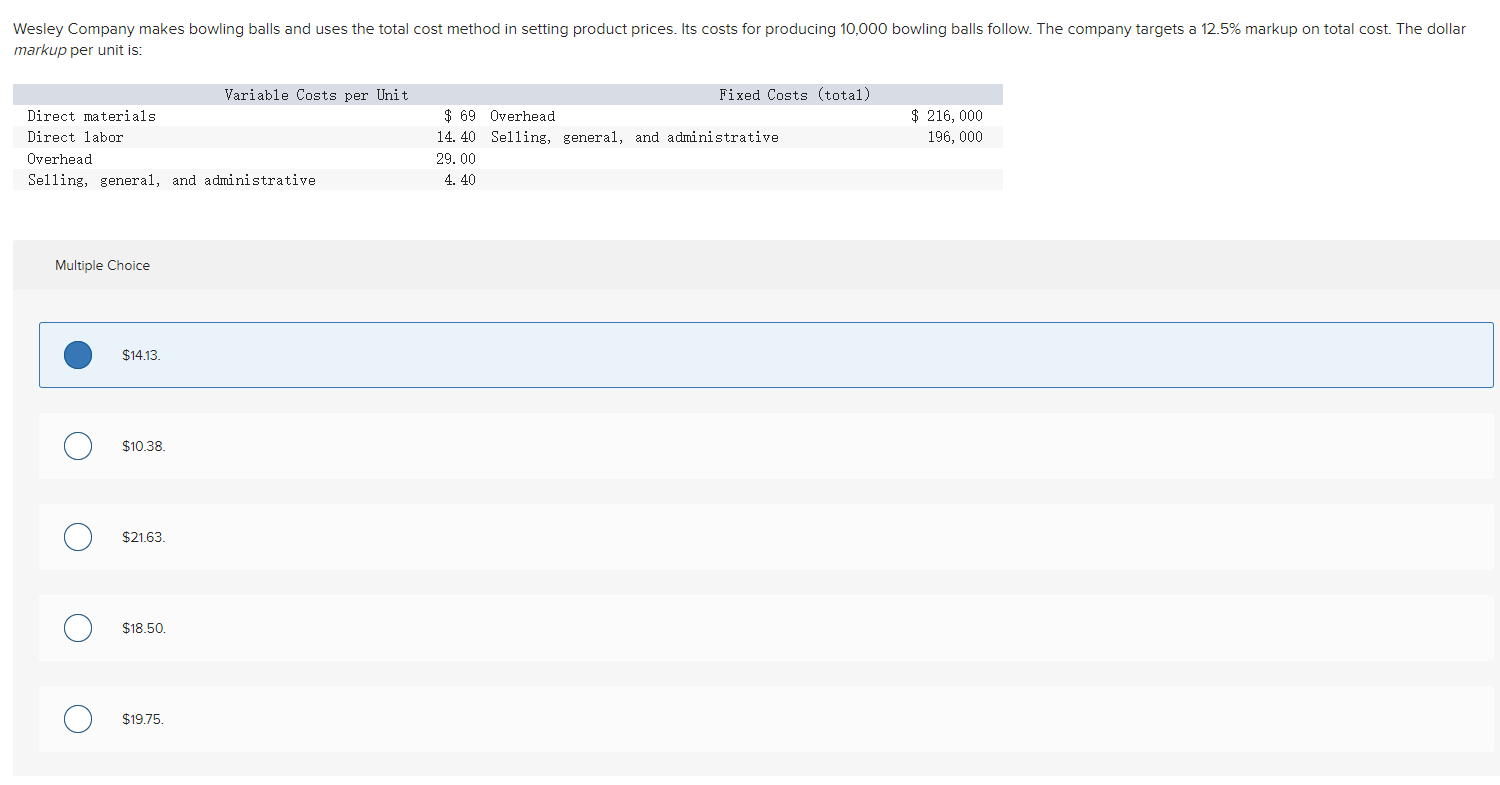Click the "29.00" variable overhead value
Screen dimensions: 1500x785
[x=456, y=159]
